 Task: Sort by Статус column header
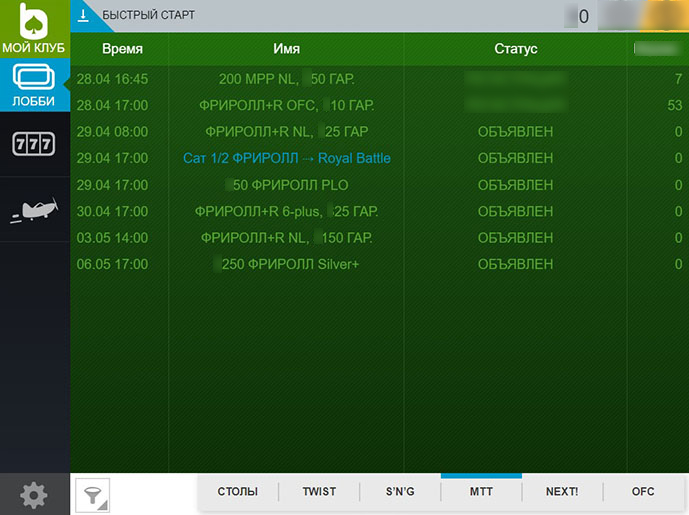click(515, 49)
